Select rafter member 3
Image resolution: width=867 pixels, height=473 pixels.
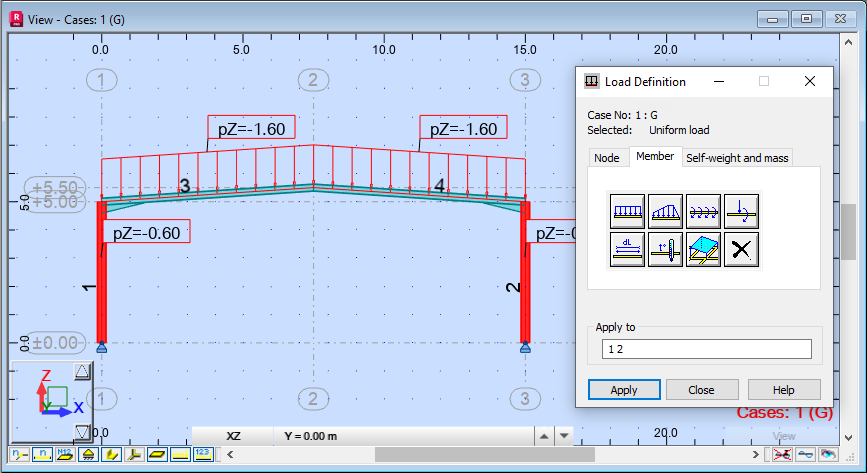207,196
